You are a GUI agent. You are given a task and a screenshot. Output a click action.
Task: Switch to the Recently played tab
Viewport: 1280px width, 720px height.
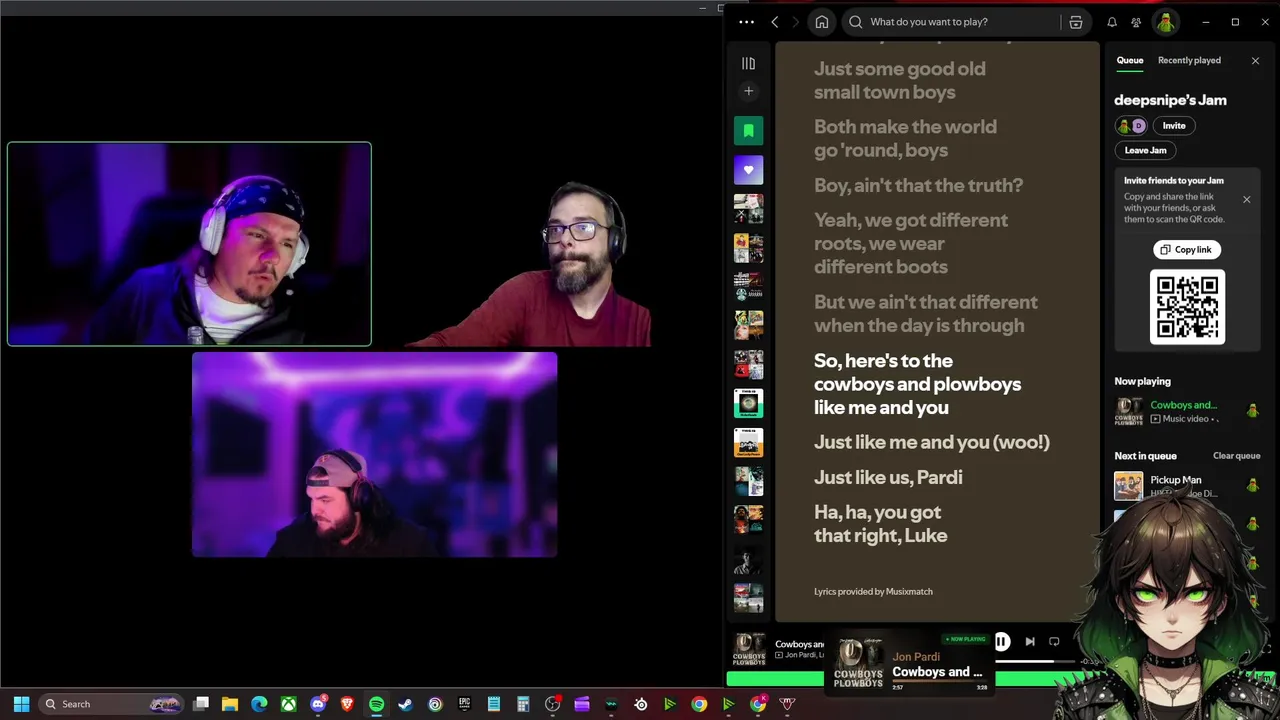pyautogui.click(x=1189, y=60)
